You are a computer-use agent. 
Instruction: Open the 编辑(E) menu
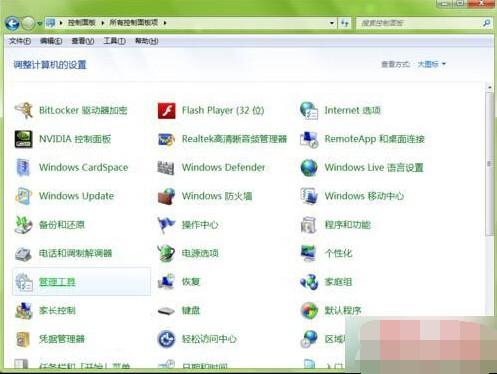pyautogui.click(x=51, y=41)
